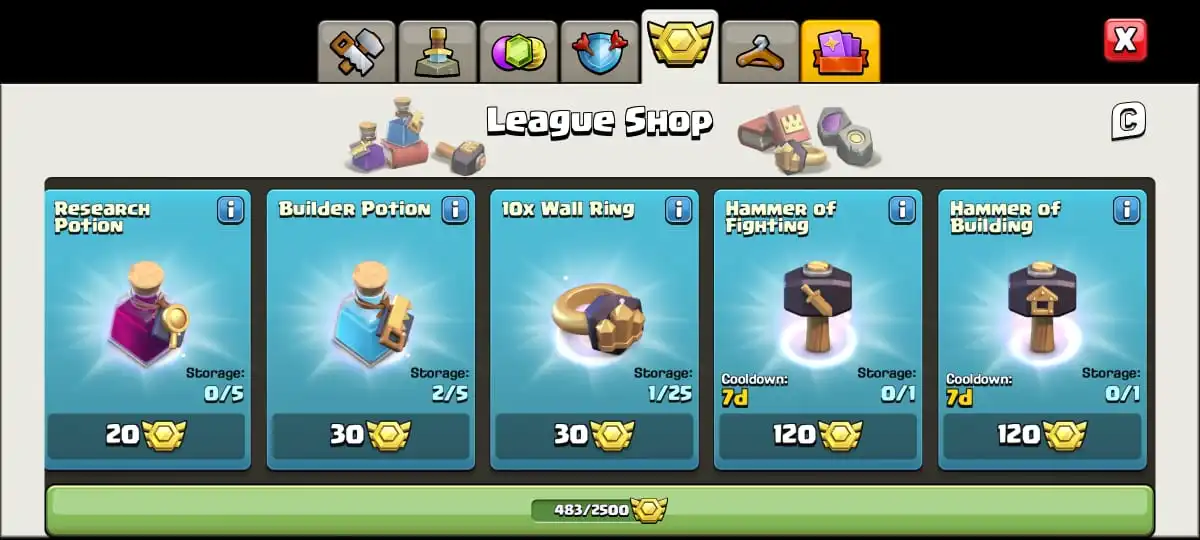Click the C icon beside League Shop
Viewport: 1200px width, 540px height.
click(x=1128, y=121)
